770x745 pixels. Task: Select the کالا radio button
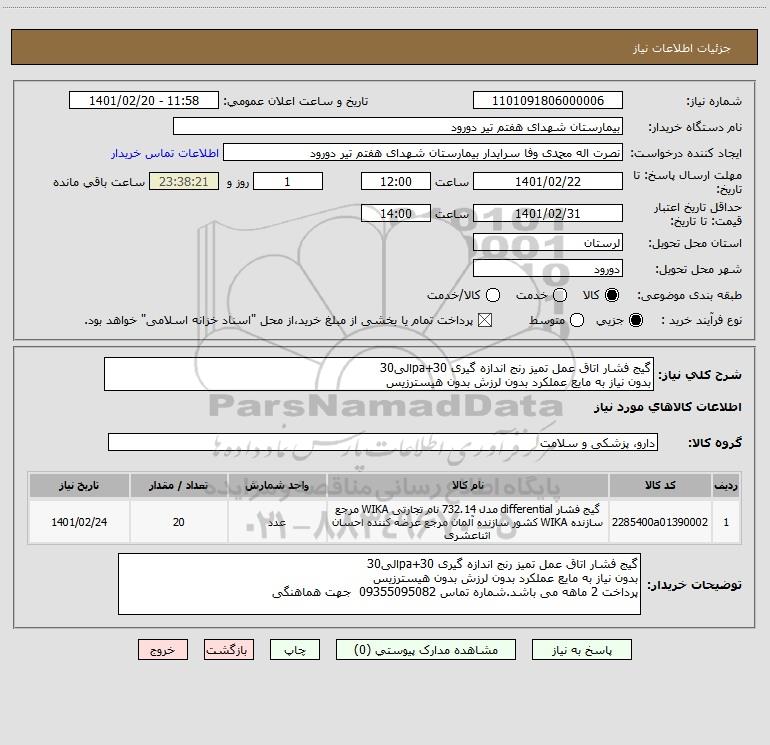point(612,295)
